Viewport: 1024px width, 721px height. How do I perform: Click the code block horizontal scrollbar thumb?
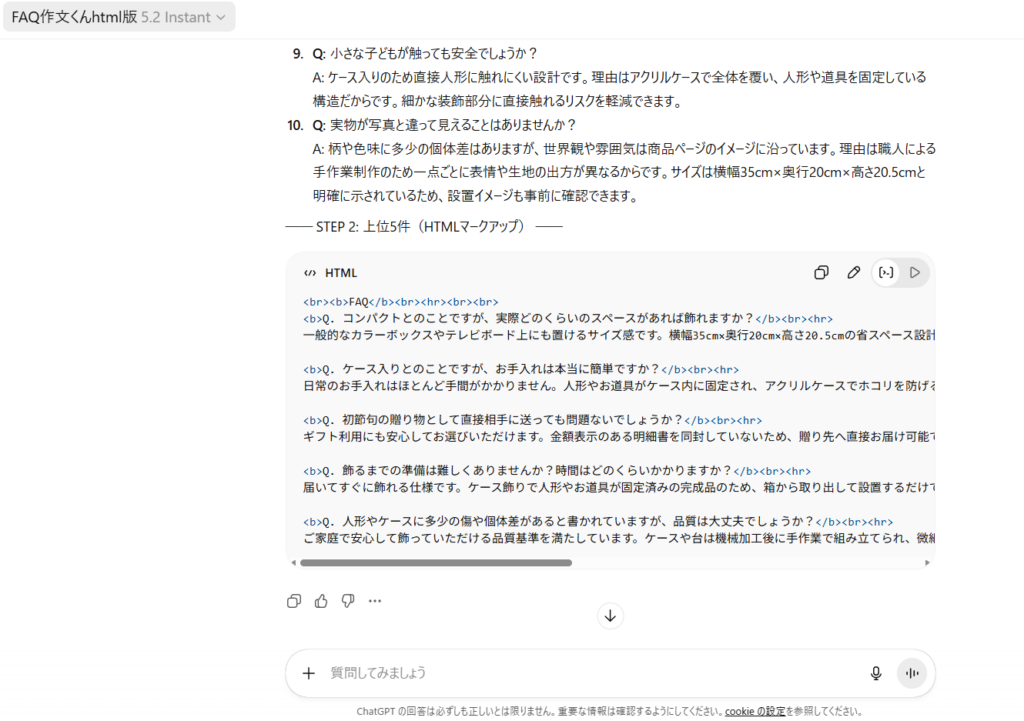click(x=435, y=563)
